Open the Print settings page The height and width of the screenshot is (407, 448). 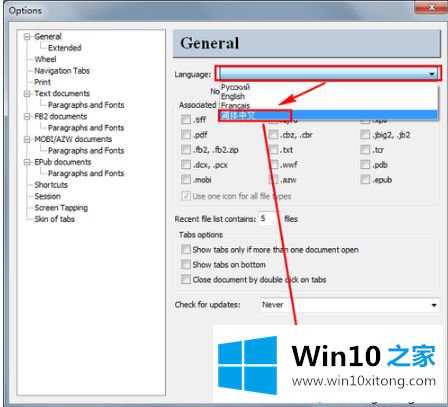tap(42, 82)
